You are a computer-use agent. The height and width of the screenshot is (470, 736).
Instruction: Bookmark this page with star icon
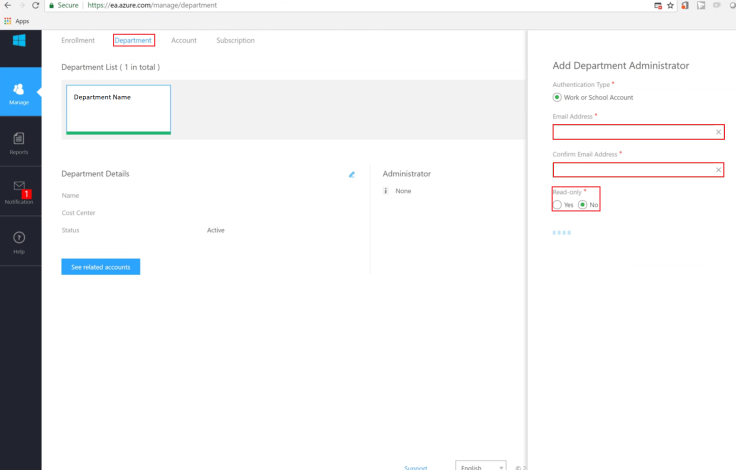(671, 5)
